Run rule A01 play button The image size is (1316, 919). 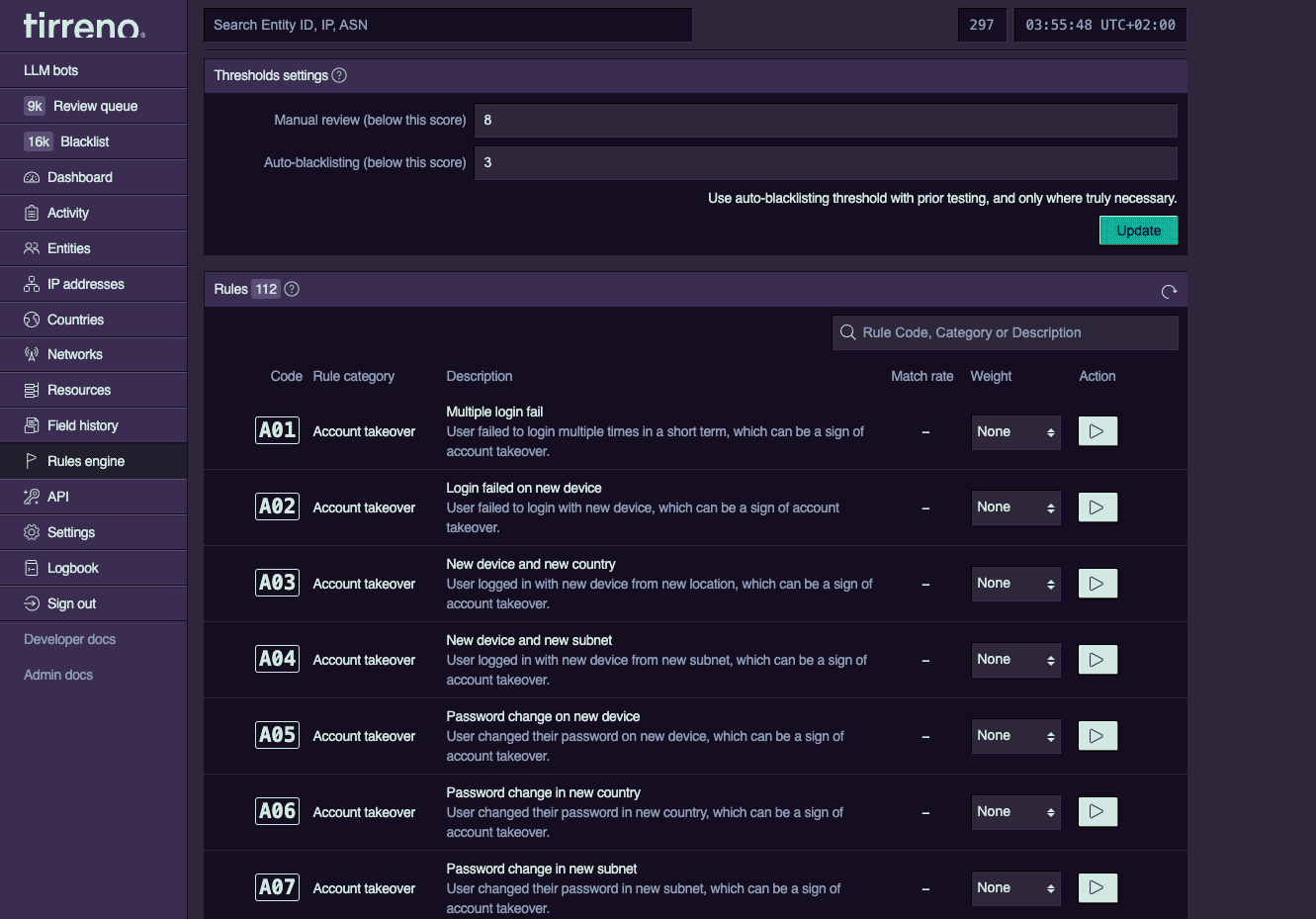pos(1097,431)
